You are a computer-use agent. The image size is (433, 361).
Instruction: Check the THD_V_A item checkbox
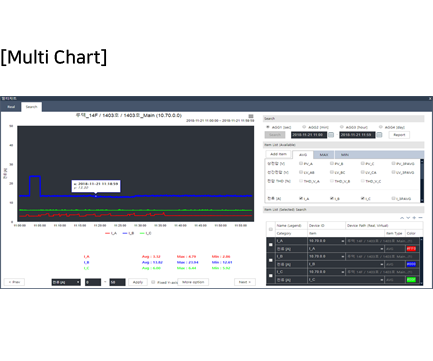coord(301,181)
